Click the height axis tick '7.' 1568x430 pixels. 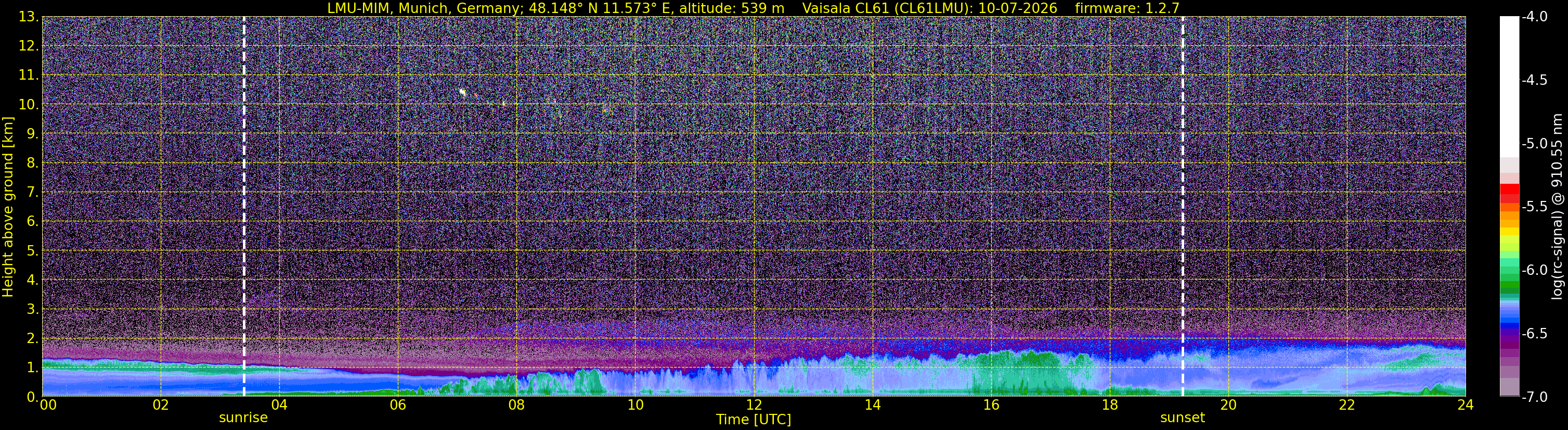coord(32,193)
